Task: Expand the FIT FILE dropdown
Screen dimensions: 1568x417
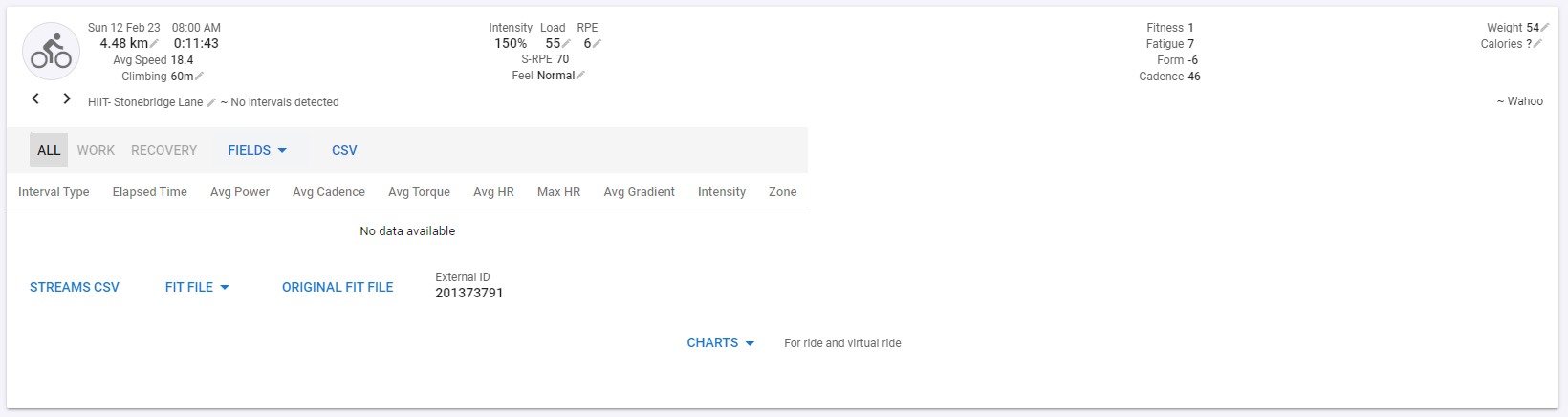Action: coord(197,287)
